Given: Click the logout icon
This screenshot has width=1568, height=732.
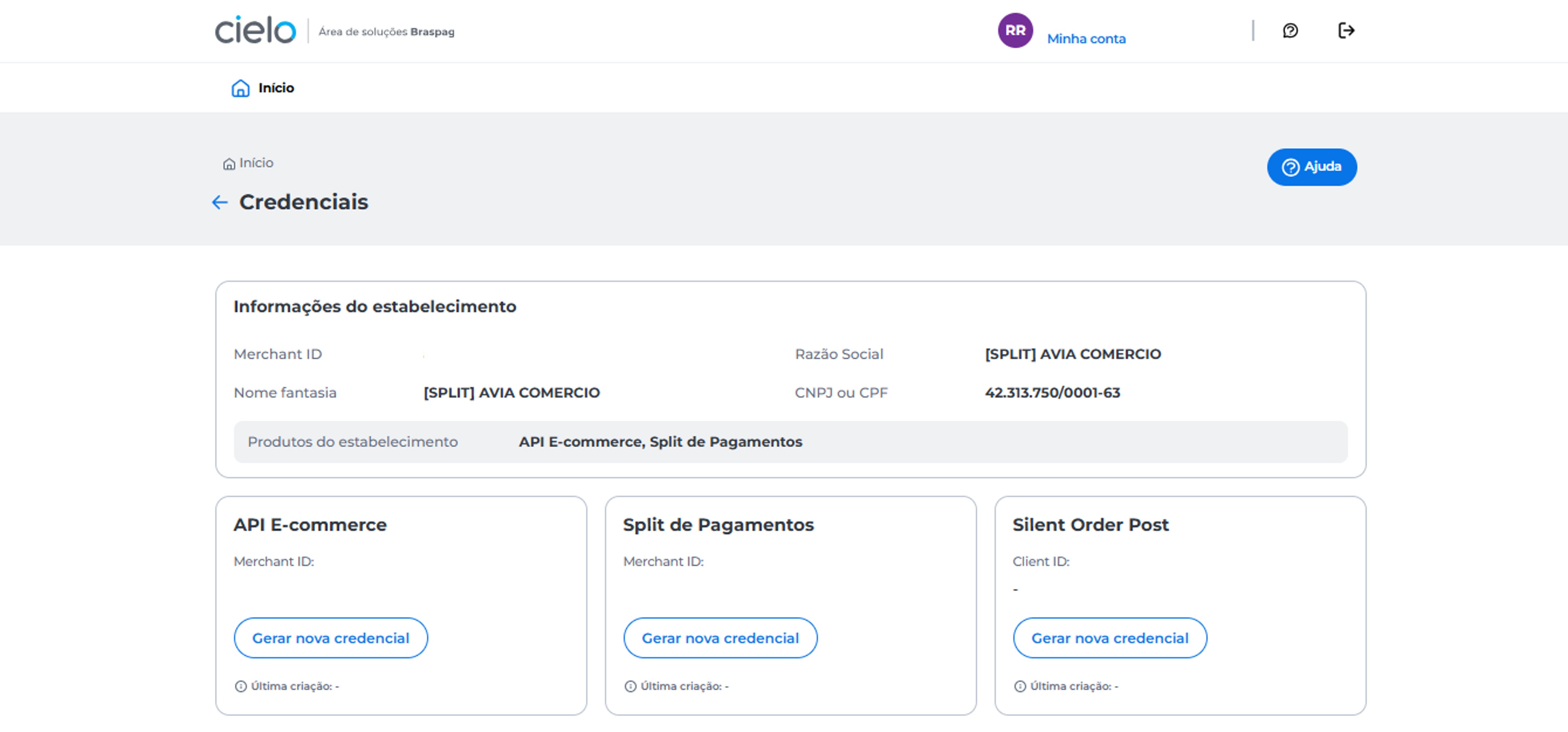Looking at the screenshot, I should (1346, 30).
